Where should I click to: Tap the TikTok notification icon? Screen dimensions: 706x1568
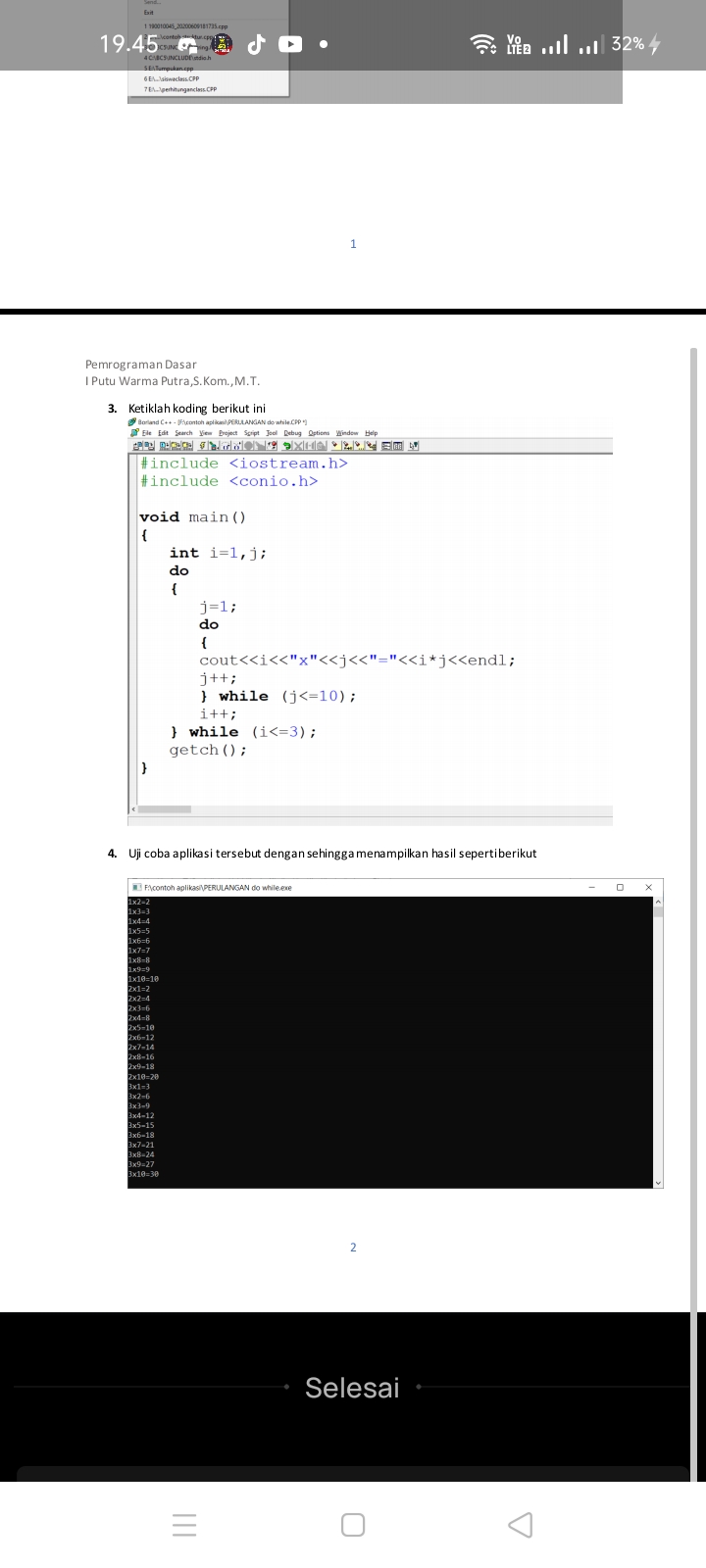[x=257, y=44]
